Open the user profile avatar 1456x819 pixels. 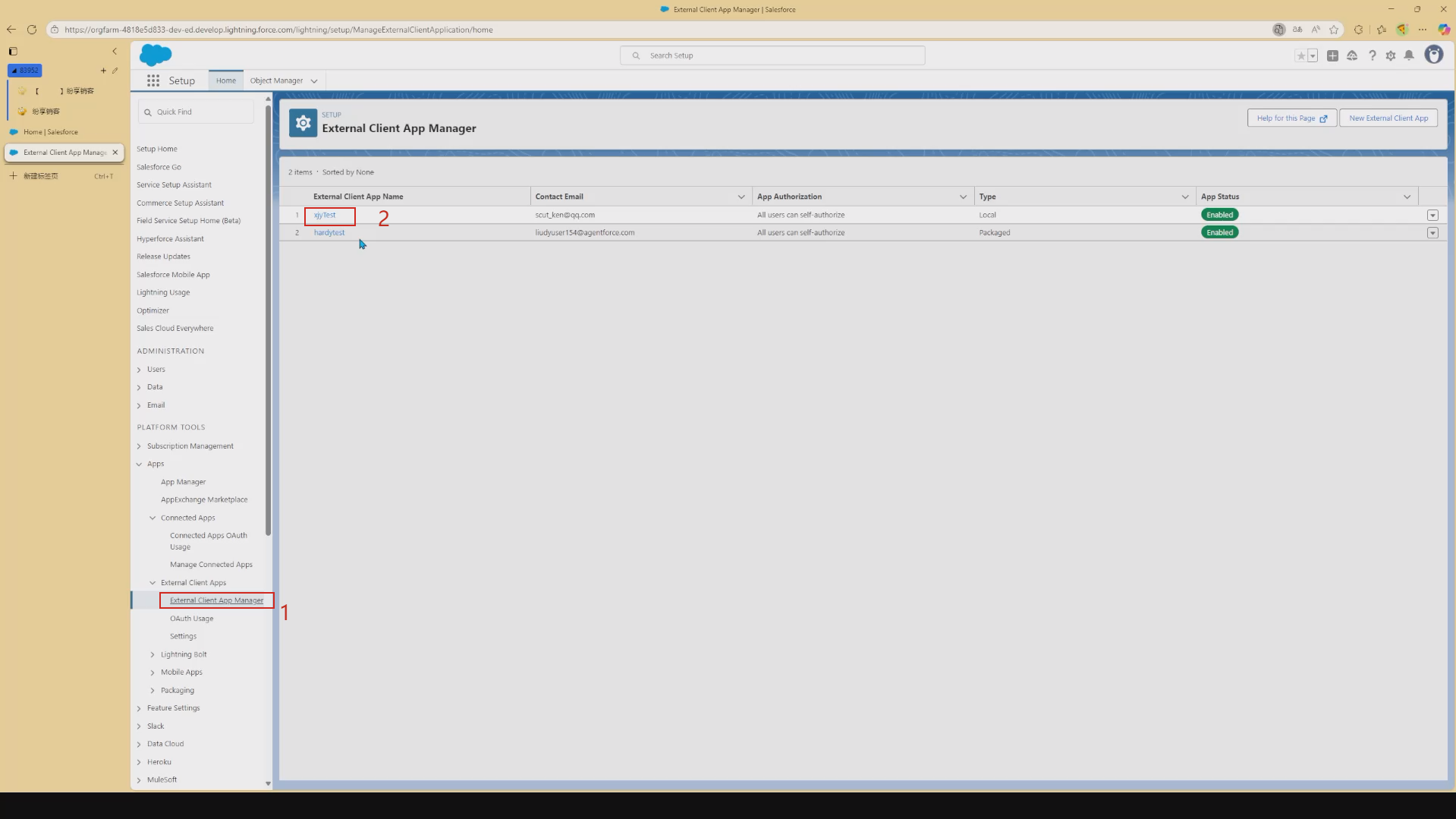tap(1433, 55)
